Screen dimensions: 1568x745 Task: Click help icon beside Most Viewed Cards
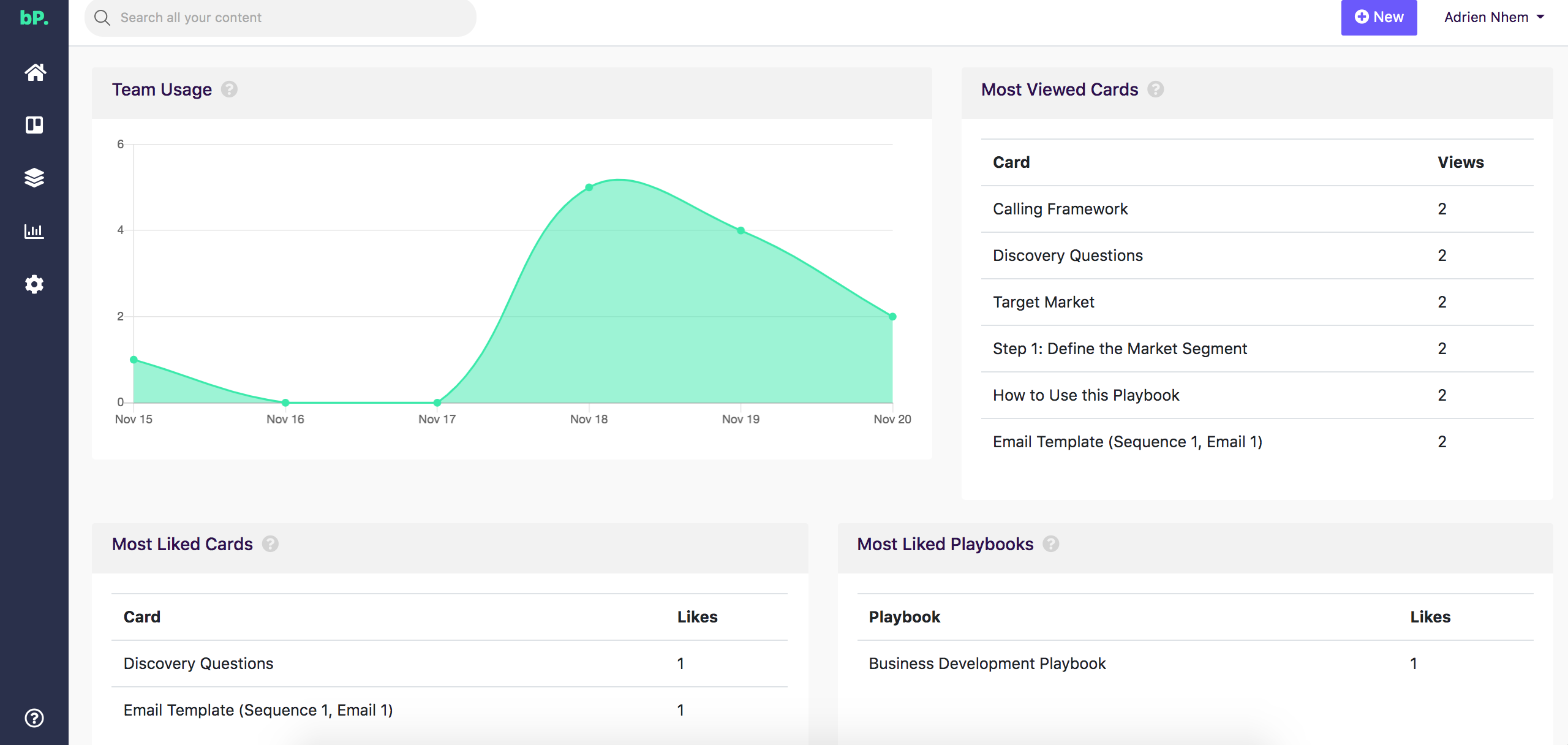coord(1155,89)
